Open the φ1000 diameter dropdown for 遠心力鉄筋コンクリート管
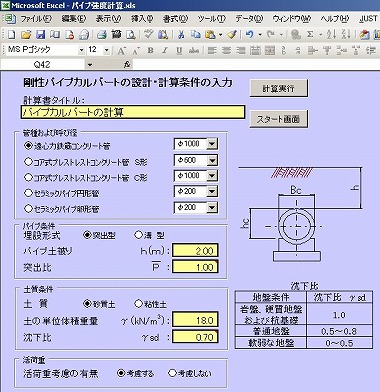380x392 pixels. coord(212,144)
